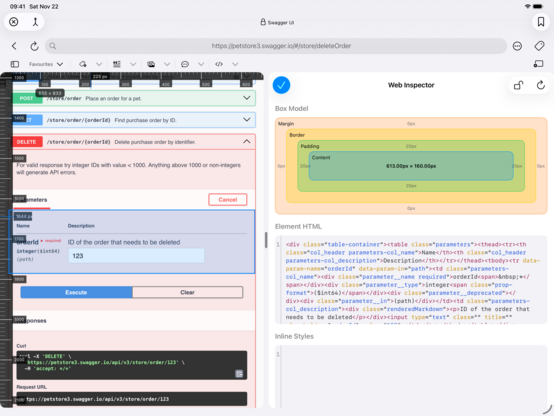Image resolution: width=554 pixels, height=416 pixels.
Task: Click the Cancel button in Parameters
Action: 228,200
